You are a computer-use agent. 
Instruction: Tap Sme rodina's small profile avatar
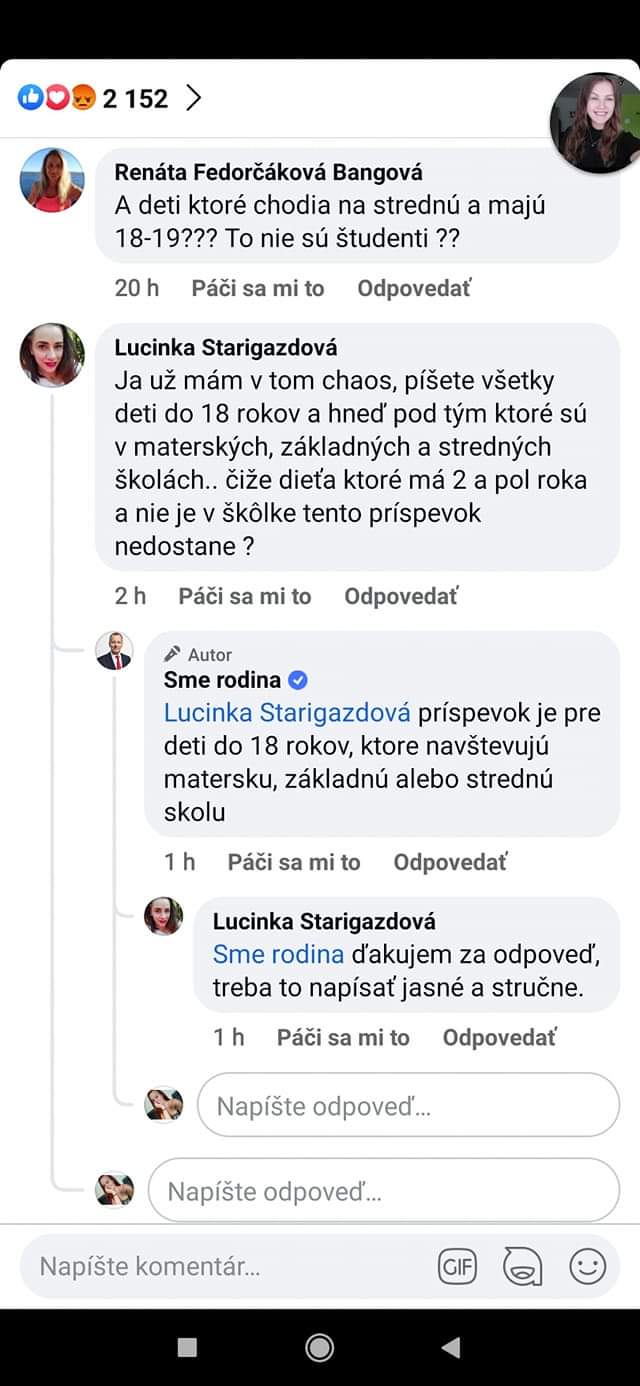(114, 651)
